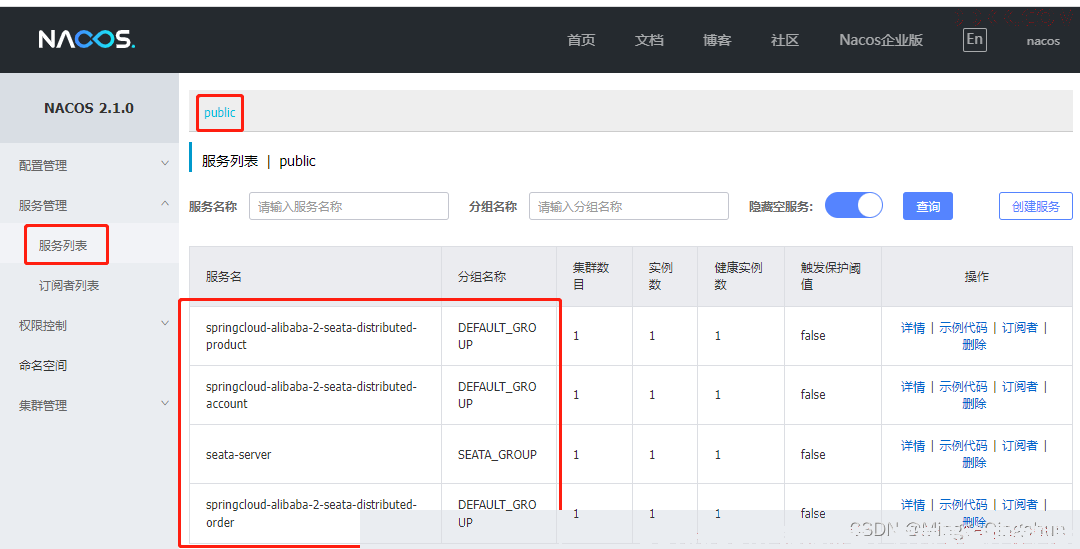Collapse the 服务管理 sidebar menu

click(90, 205)
